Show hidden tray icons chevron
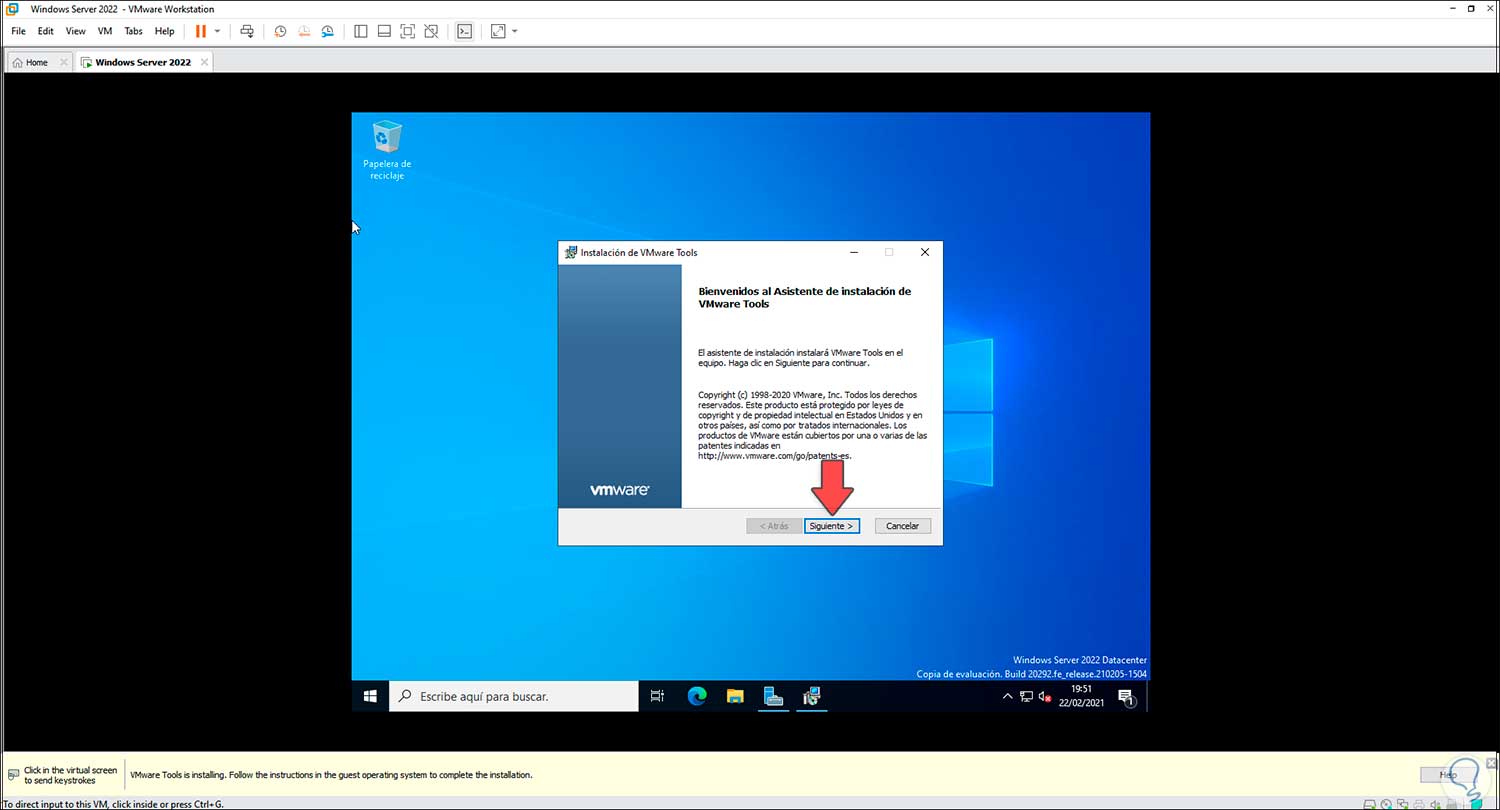The image size is (1500, 810). [1008, 696]
